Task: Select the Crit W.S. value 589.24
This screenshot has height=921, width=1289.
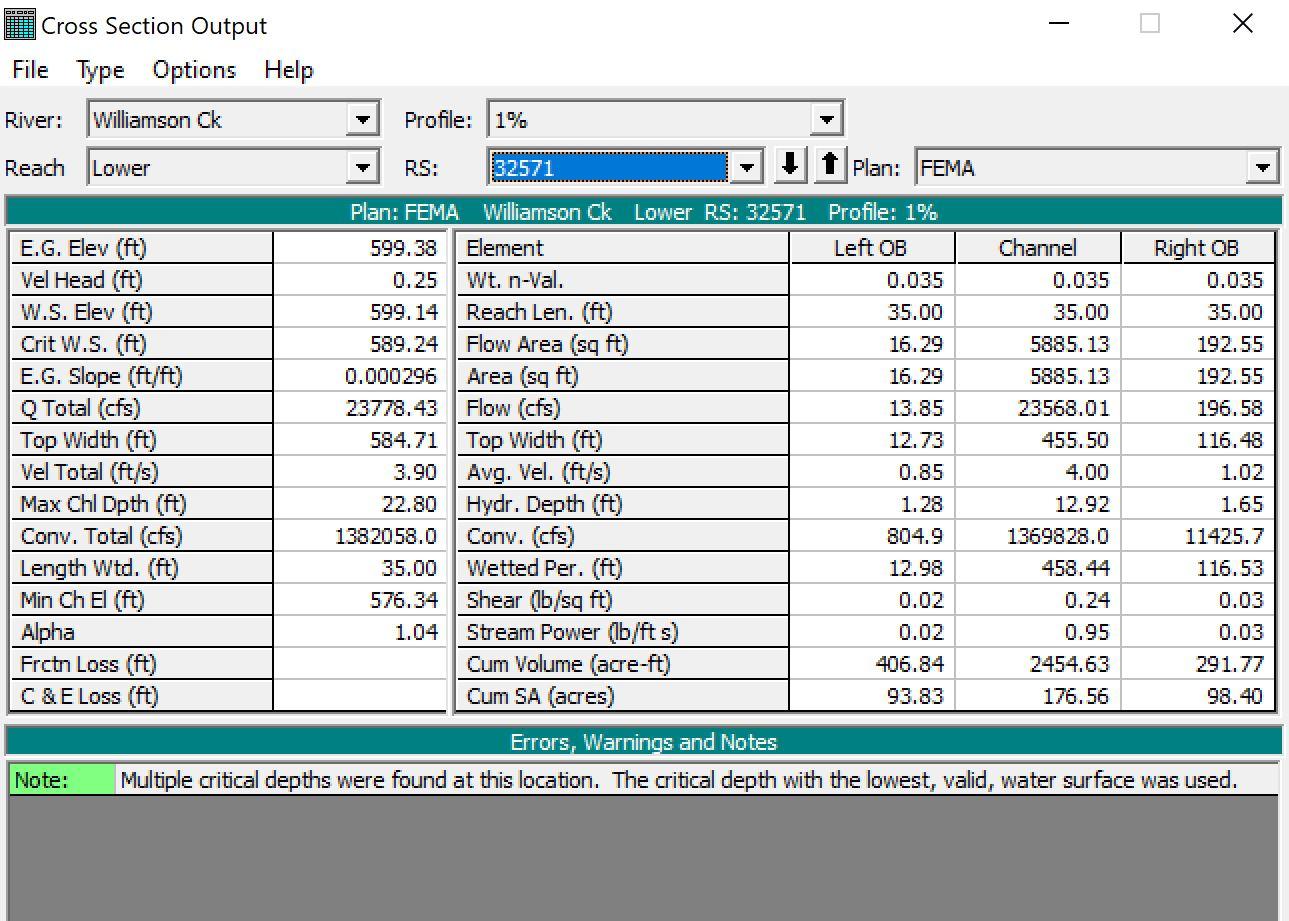Action: point(359,344)
